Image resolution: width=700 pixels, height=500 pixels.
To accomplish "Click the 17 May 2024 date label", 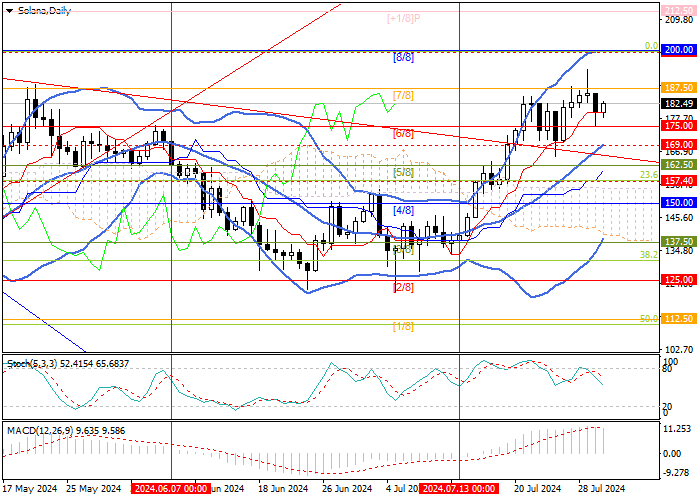I will tap(30, 488).
